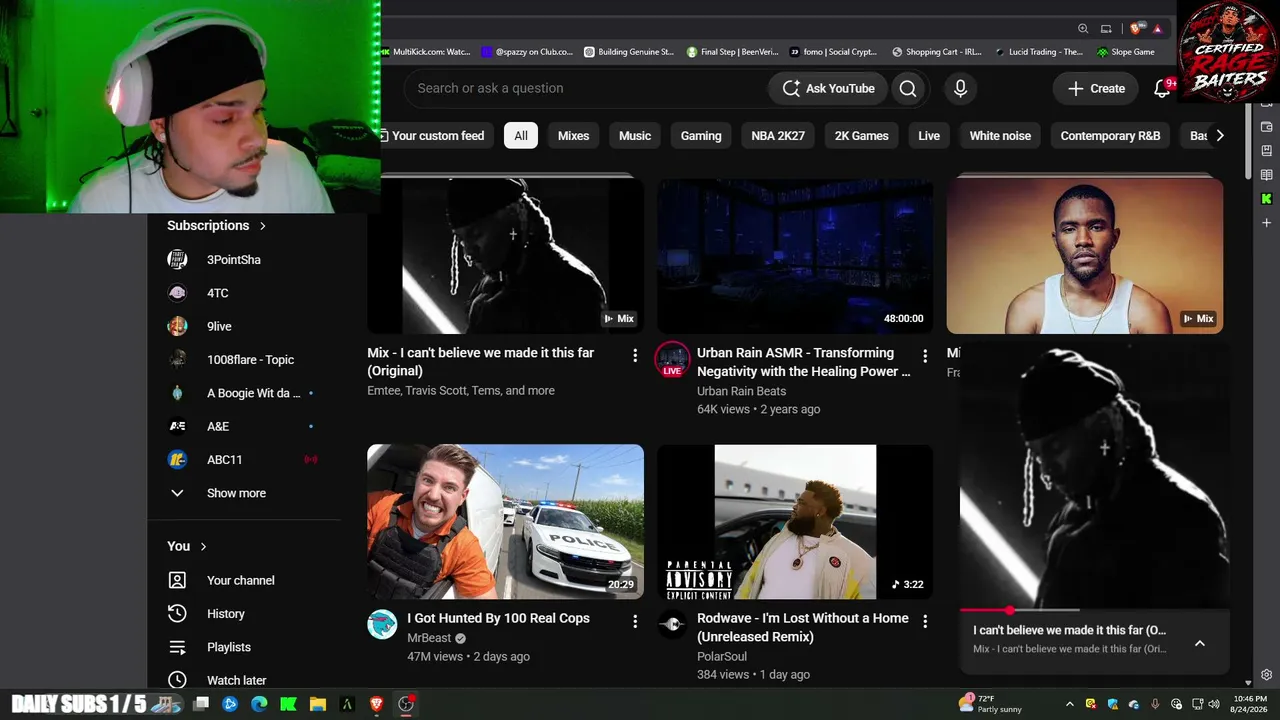Screen dimensions: 1280x720
Task: Expand the You section
Action: coord(187,546)
